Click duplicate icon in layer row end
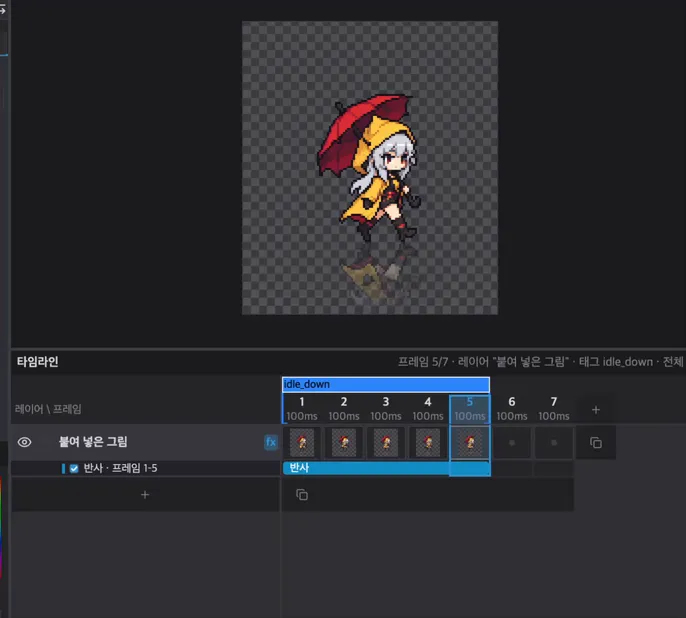Image resolution: width=686 pixels, height=618 pixels. pyautogui.click(x=596, y=443)
